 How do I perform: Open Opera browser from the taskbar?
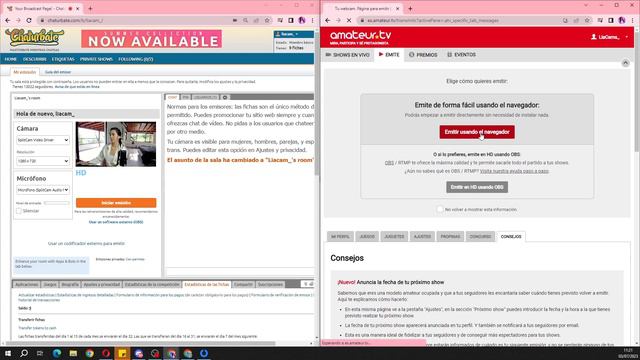106,353
